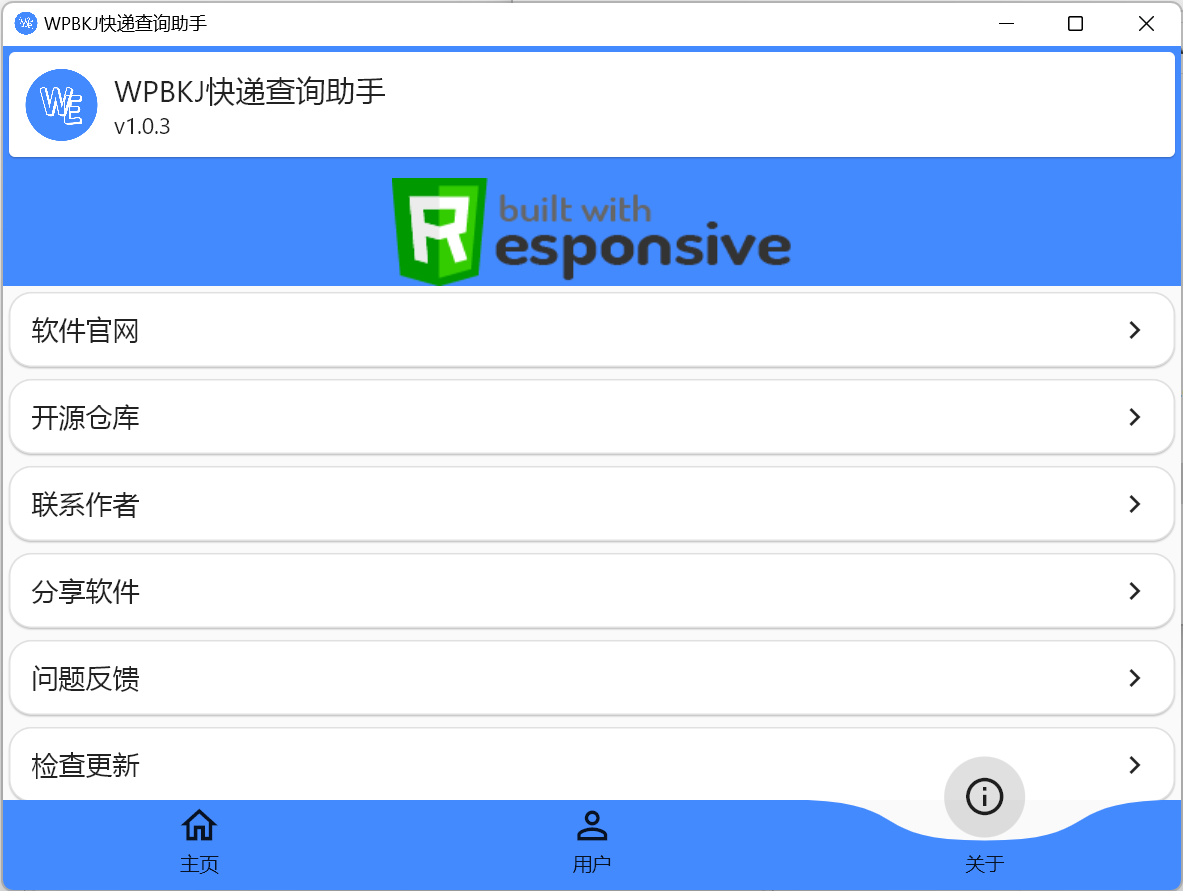The image size is (1183, 891).
Task: Maximize the WPBKJ window
Action: [x=1076, y=23]
